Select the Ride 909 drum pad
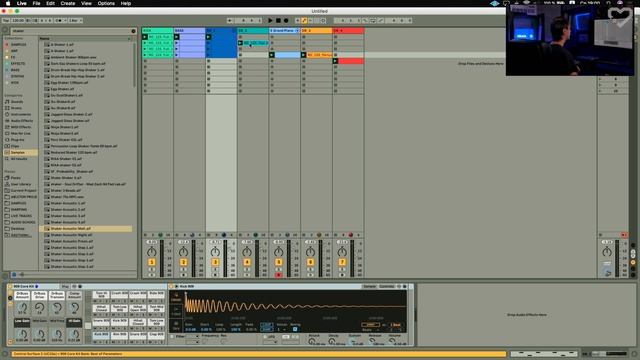This screenshot has width=640, height=360. (156, 294)
